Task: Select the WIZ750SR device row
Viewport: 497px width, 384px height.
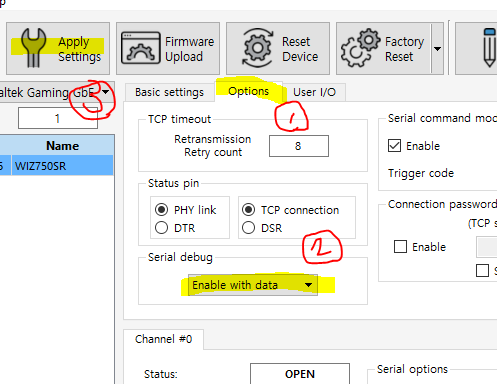Action: coord(57,166)
